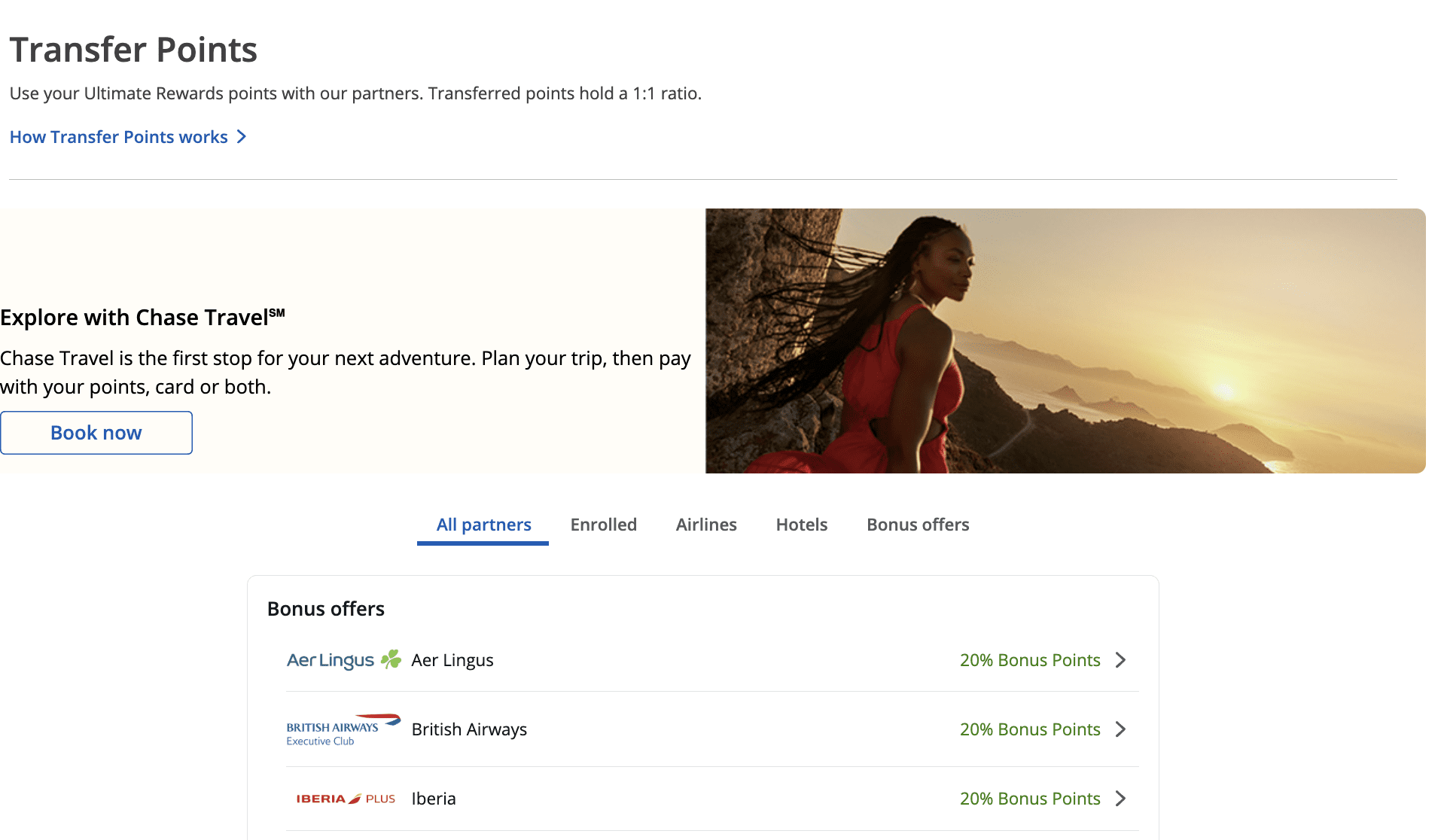Switch to the Airlines tab
This screenshot has height=840, width=1438.
tap(706, 525)
